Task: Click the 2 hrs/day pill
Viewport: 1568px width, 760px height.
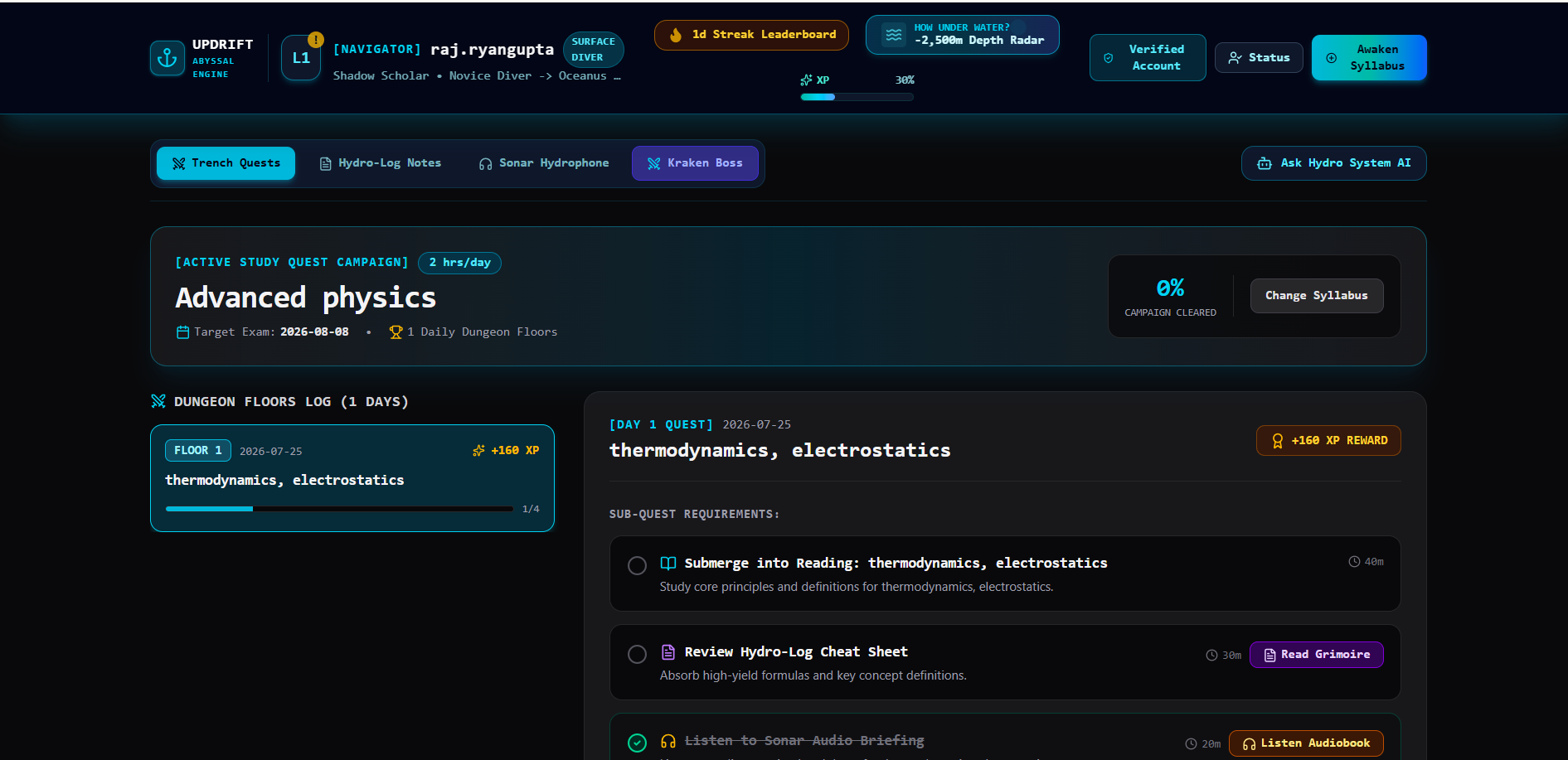Action: click(460, 263)
